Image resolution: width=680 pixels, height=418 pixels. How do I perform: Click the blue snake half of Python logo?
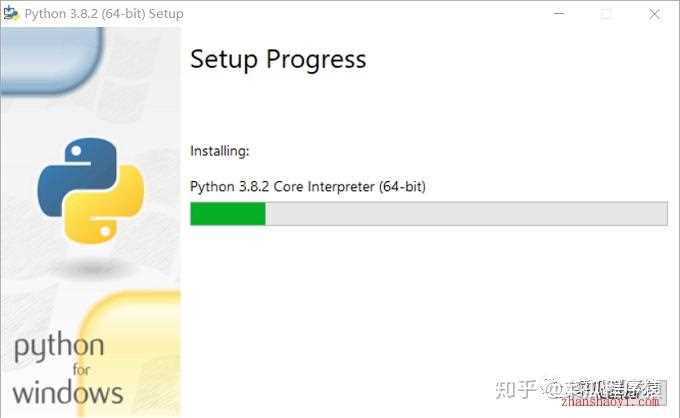pos(78,176)
